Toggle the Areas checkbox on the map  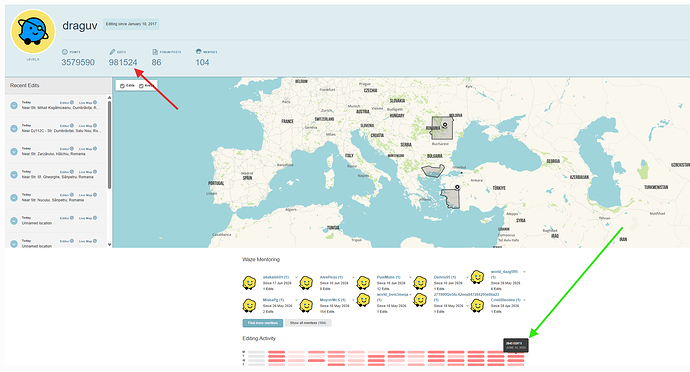141,86
